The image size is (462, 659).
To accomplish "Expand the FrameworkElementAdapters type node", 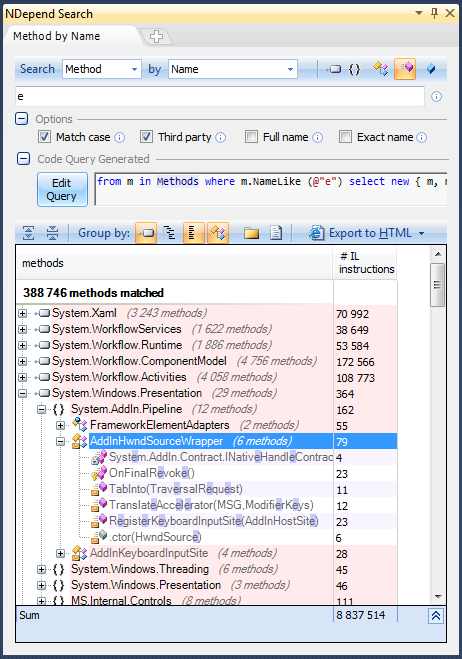I will point(61,425).
